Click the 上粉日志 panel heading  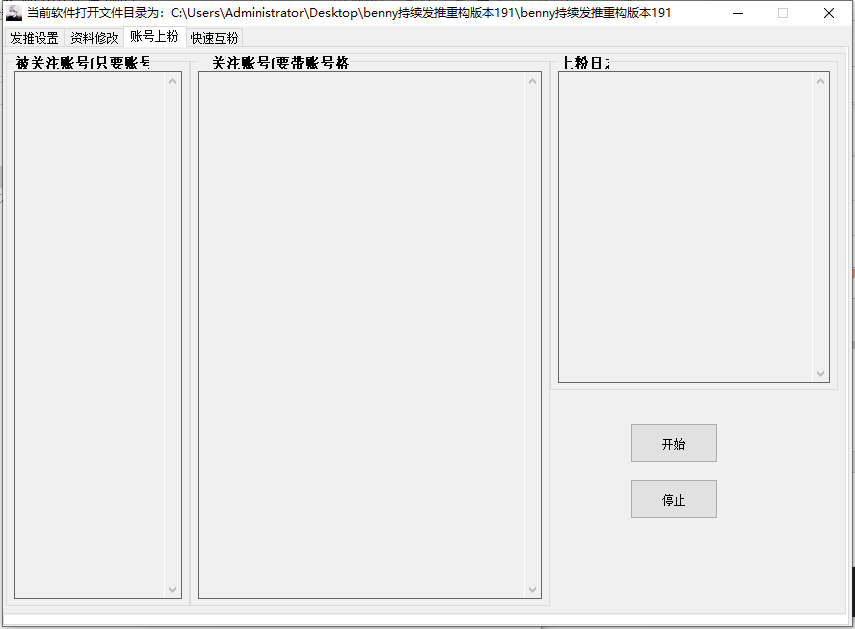(577, 61)
